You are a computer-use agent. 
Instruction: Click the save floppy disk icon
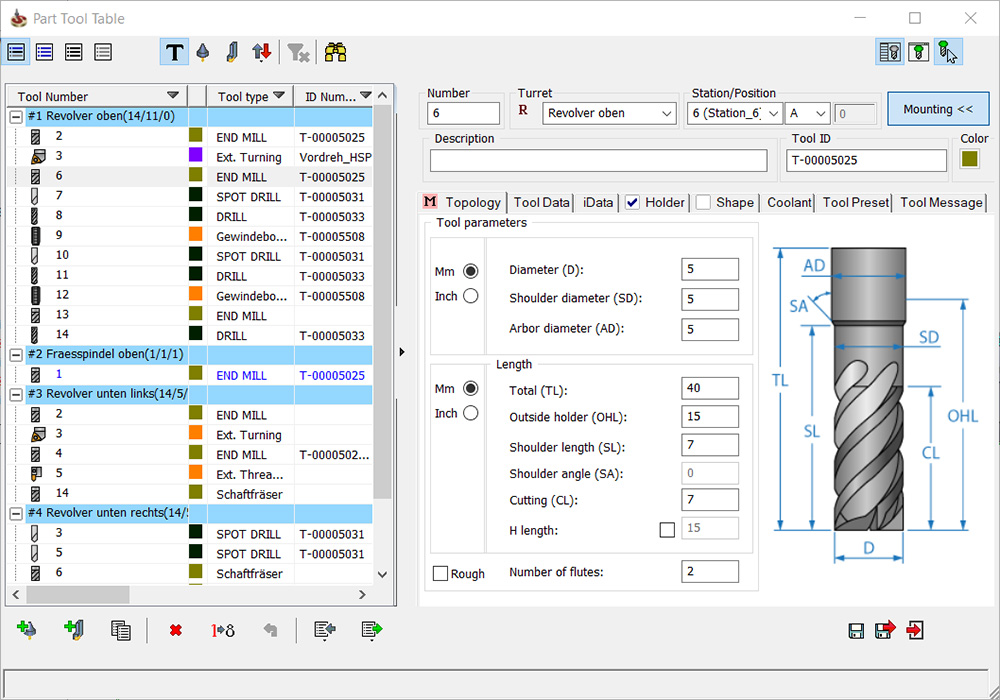(856, 631)
